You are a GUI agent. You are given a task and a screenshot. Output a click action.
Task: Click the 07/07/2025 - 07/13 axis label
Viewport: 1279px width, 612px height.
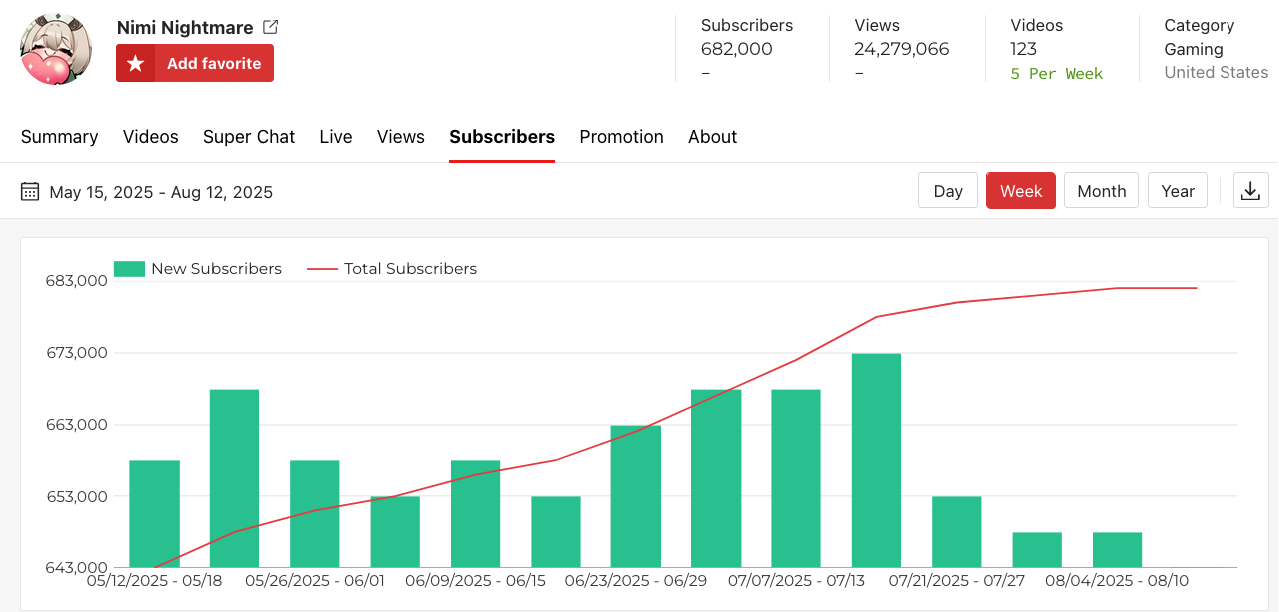(x=798, y=580)
